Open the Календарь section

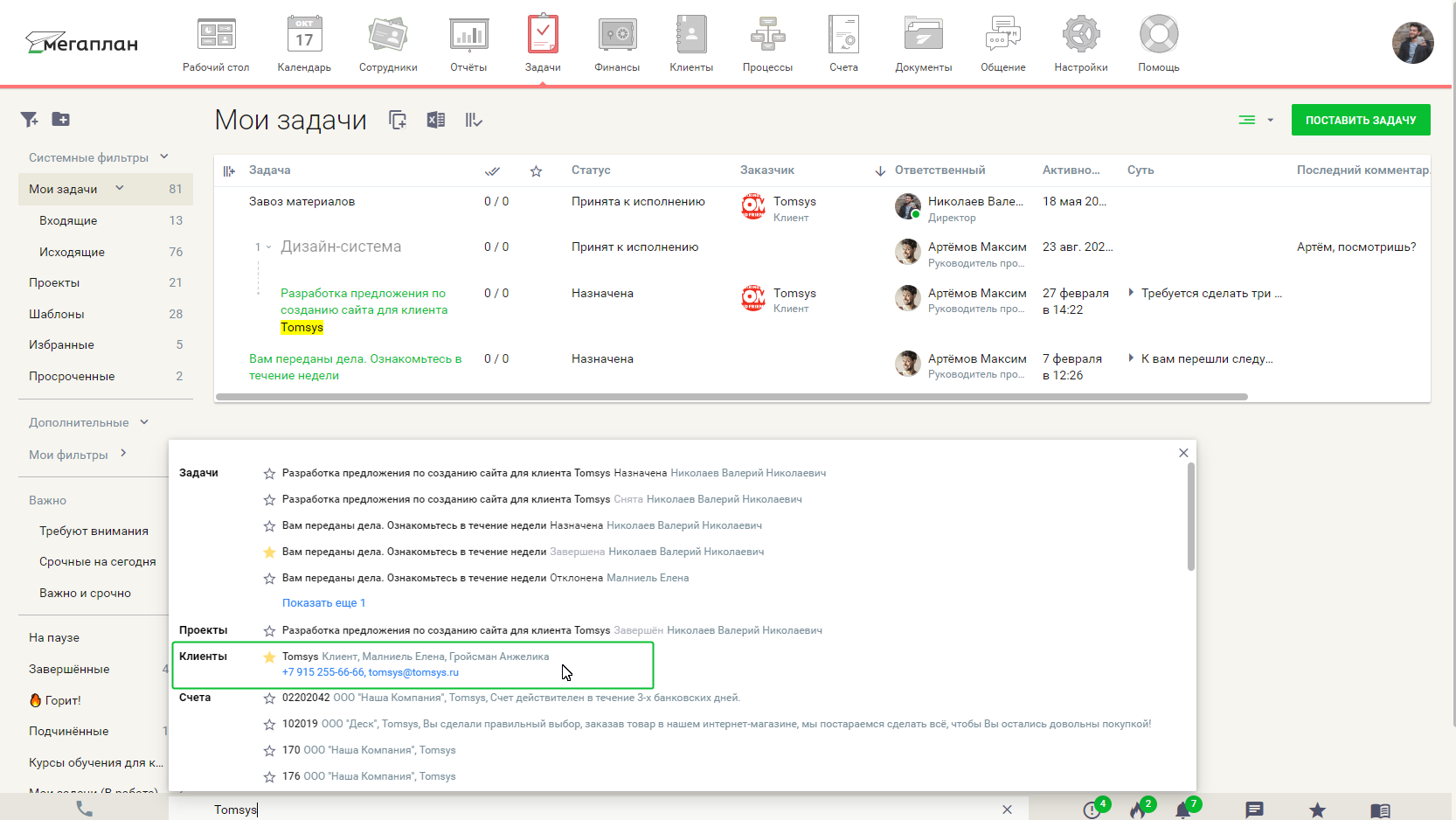(x=304, y=44)
